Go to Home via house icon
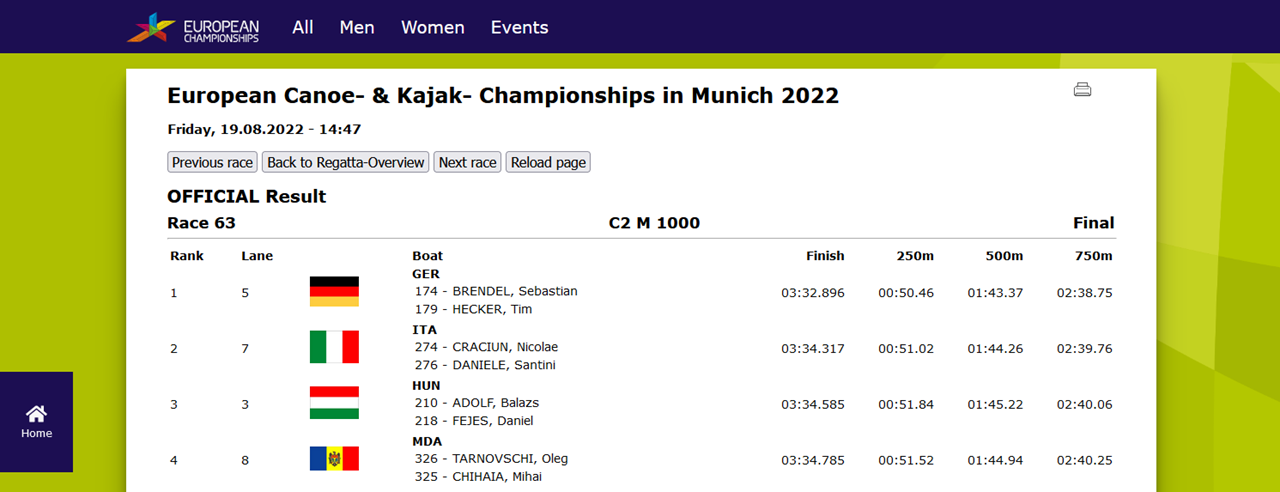 [x=37, y=422]
